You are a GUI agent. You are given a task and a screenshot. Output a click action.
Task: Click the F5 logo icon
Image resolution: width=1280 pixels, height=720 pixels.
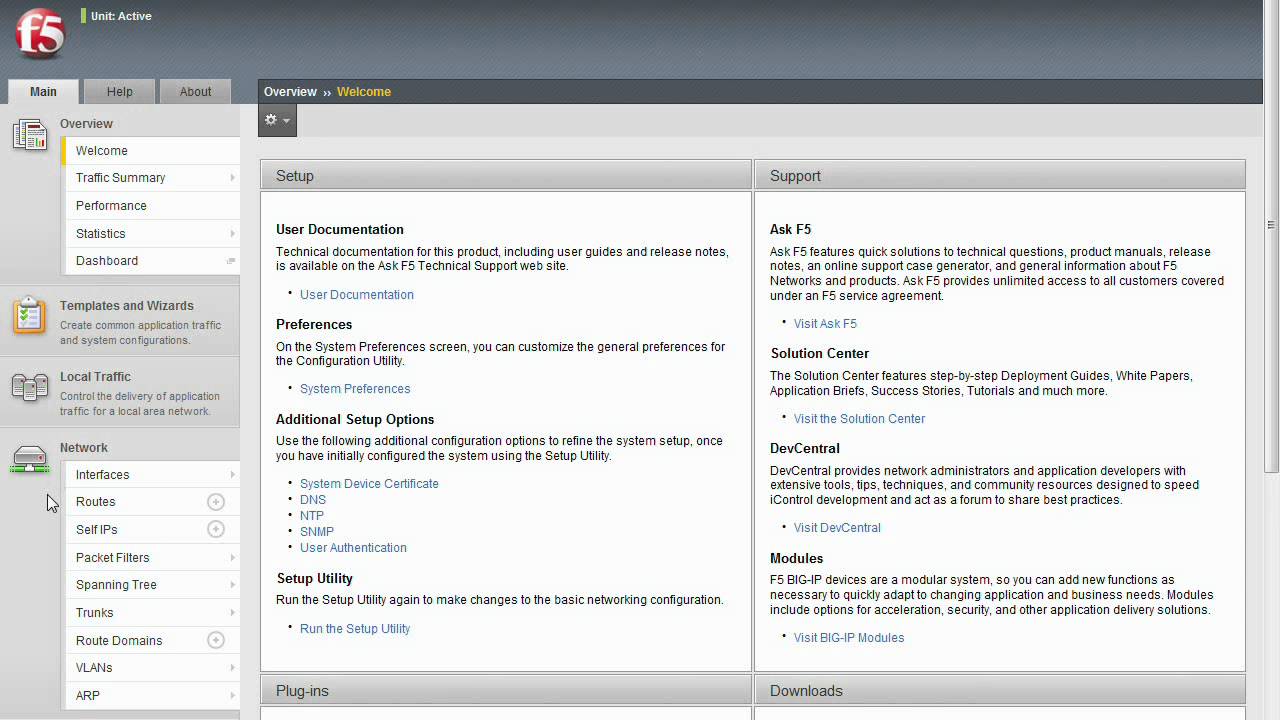coord(40,34)
